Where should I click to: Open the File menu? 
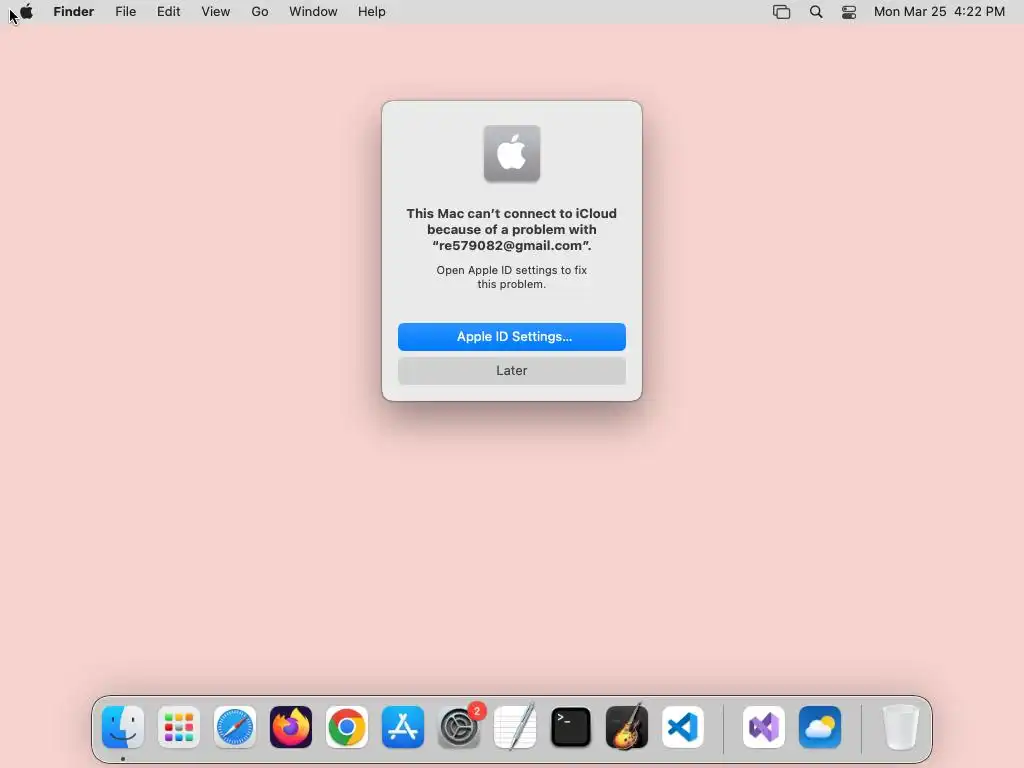pos(125,12)
